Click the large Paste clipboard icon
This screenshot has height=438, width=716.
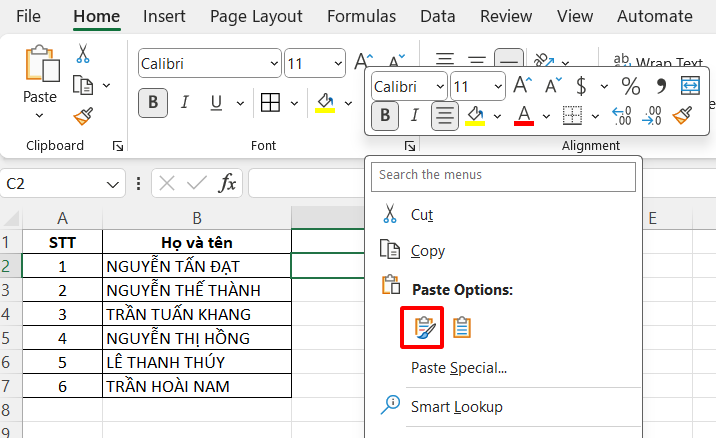42,63
